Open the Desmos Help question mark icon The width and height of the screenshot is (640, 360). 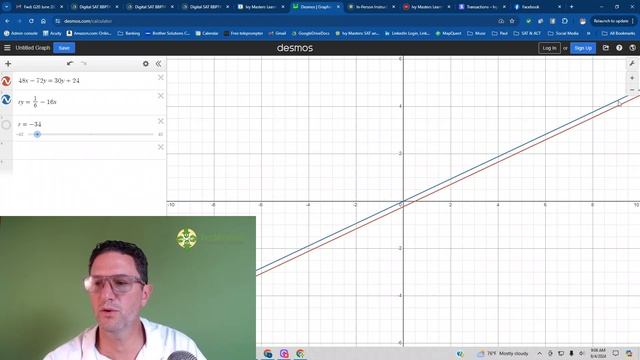(x=619, y=48)
